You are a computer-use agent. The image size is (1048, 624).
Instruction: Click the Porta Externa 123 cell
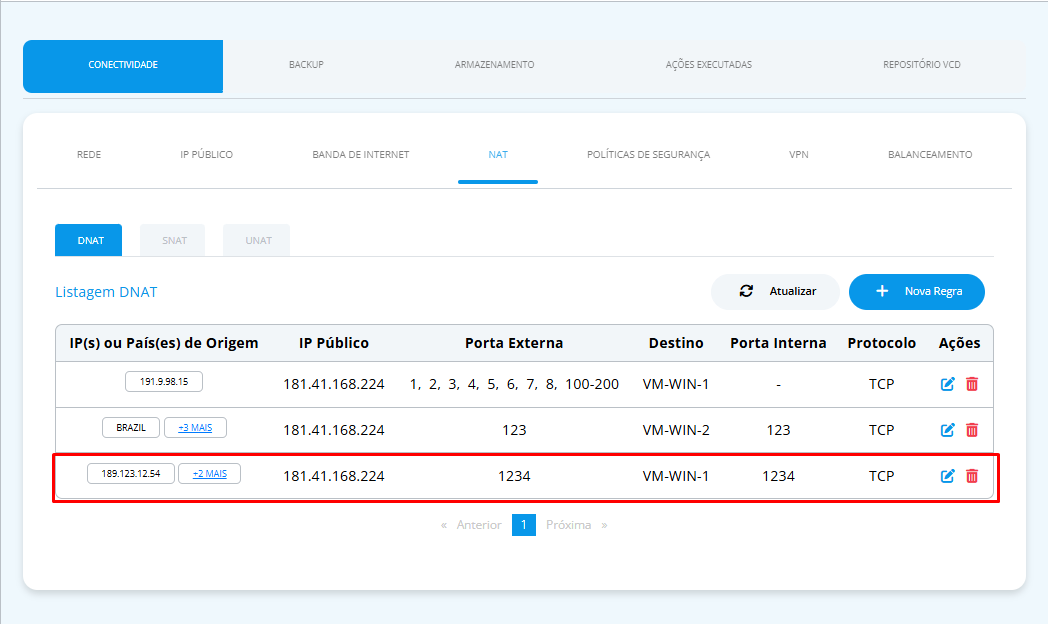point(514,430)
